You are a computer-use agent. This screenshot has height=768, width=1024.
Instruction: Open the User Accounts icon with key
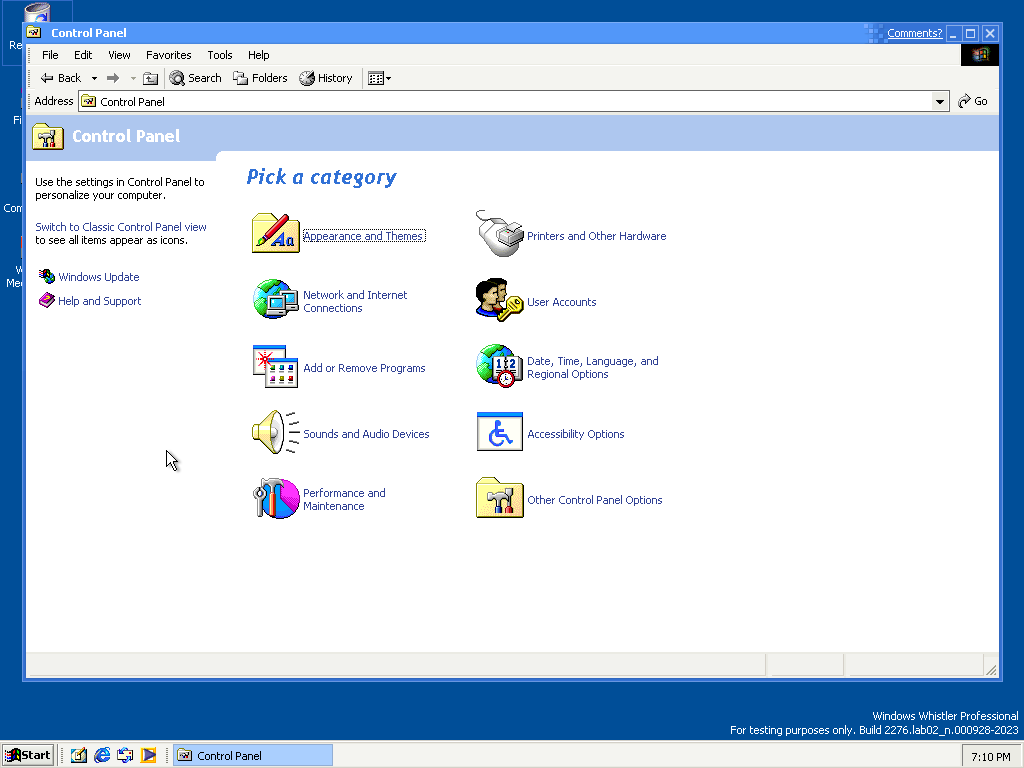tap(500, 300)
